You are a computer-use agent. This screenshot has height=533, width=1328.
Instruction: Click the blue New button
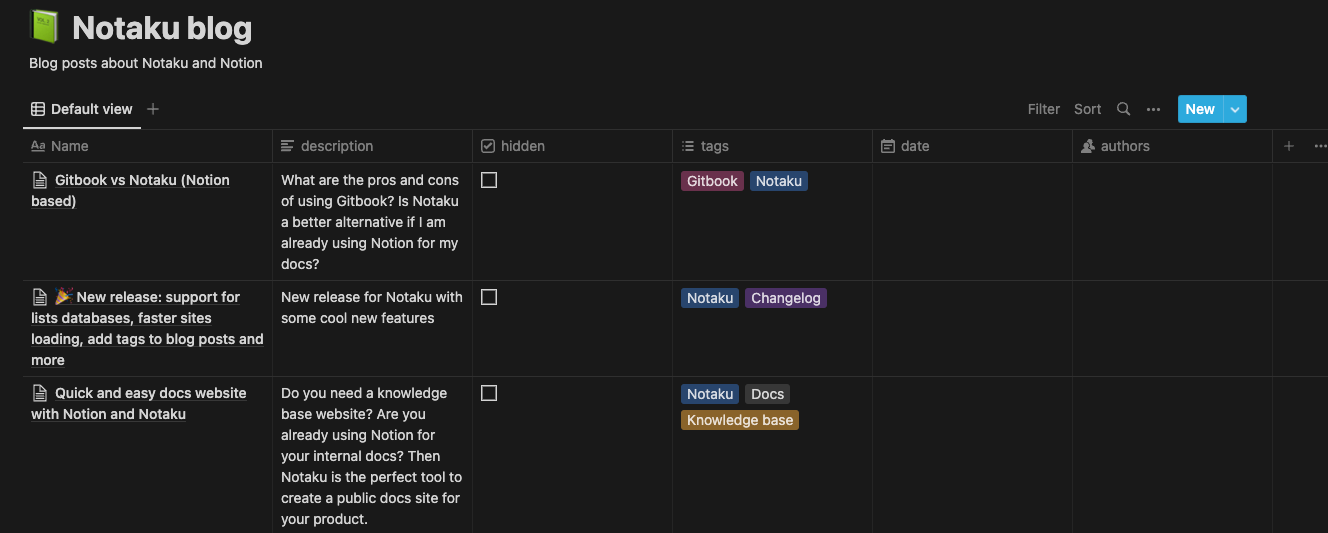tap(1200, 109)
